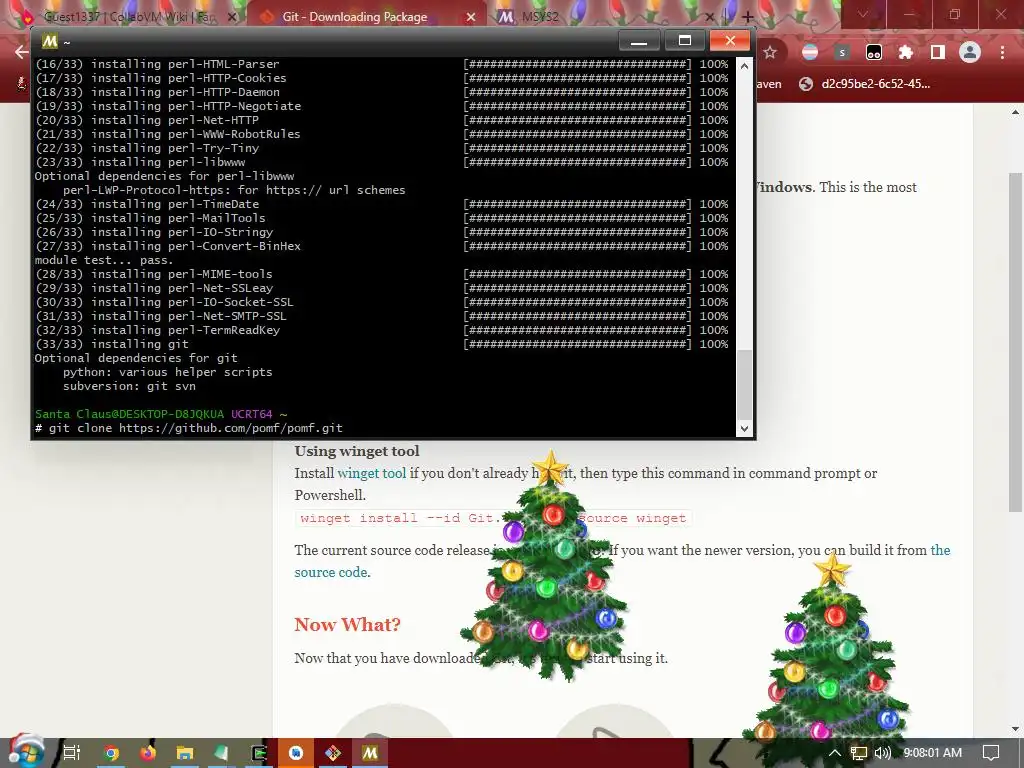Screen dimensions: 1024x768
Task: Open the Chrome three-dot menu
Action: [x=1002, y=52]
